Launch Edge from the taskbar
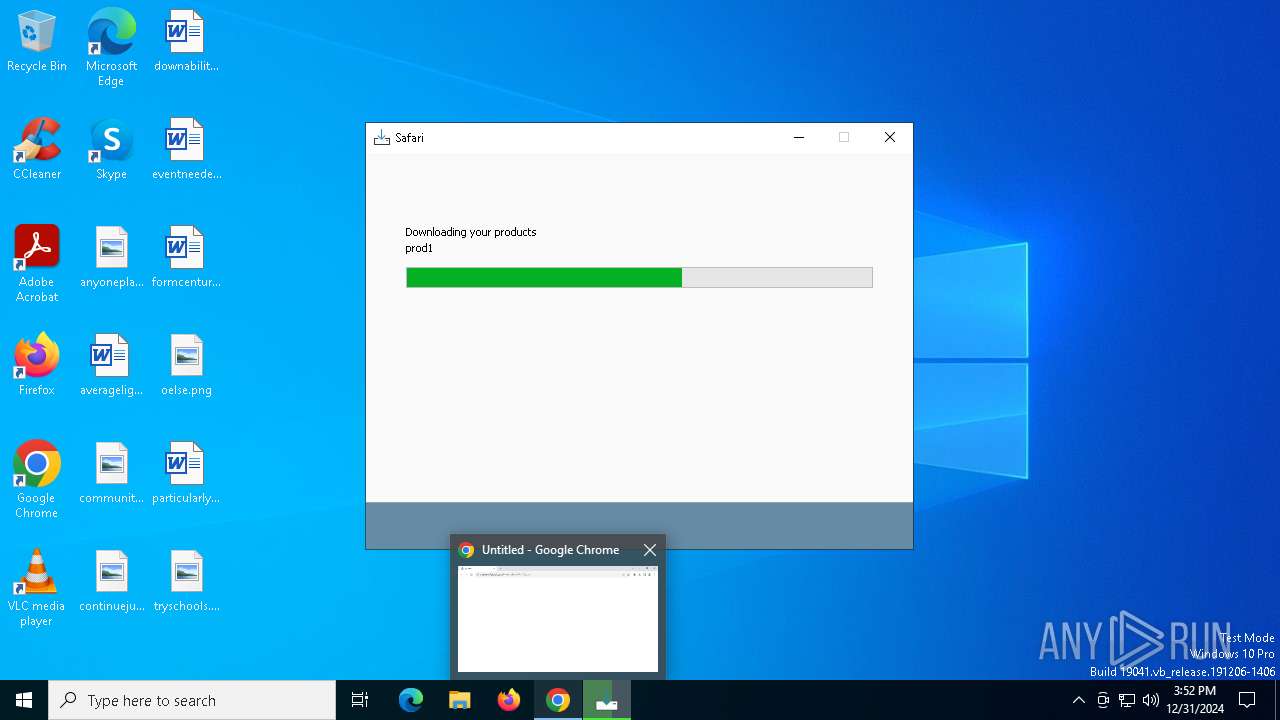 [411, 700]
